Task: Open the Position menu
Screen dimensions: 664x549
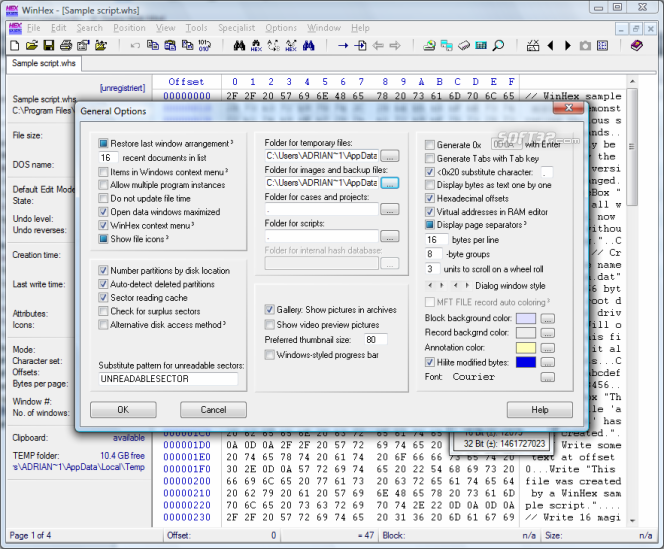Action: 129,28
